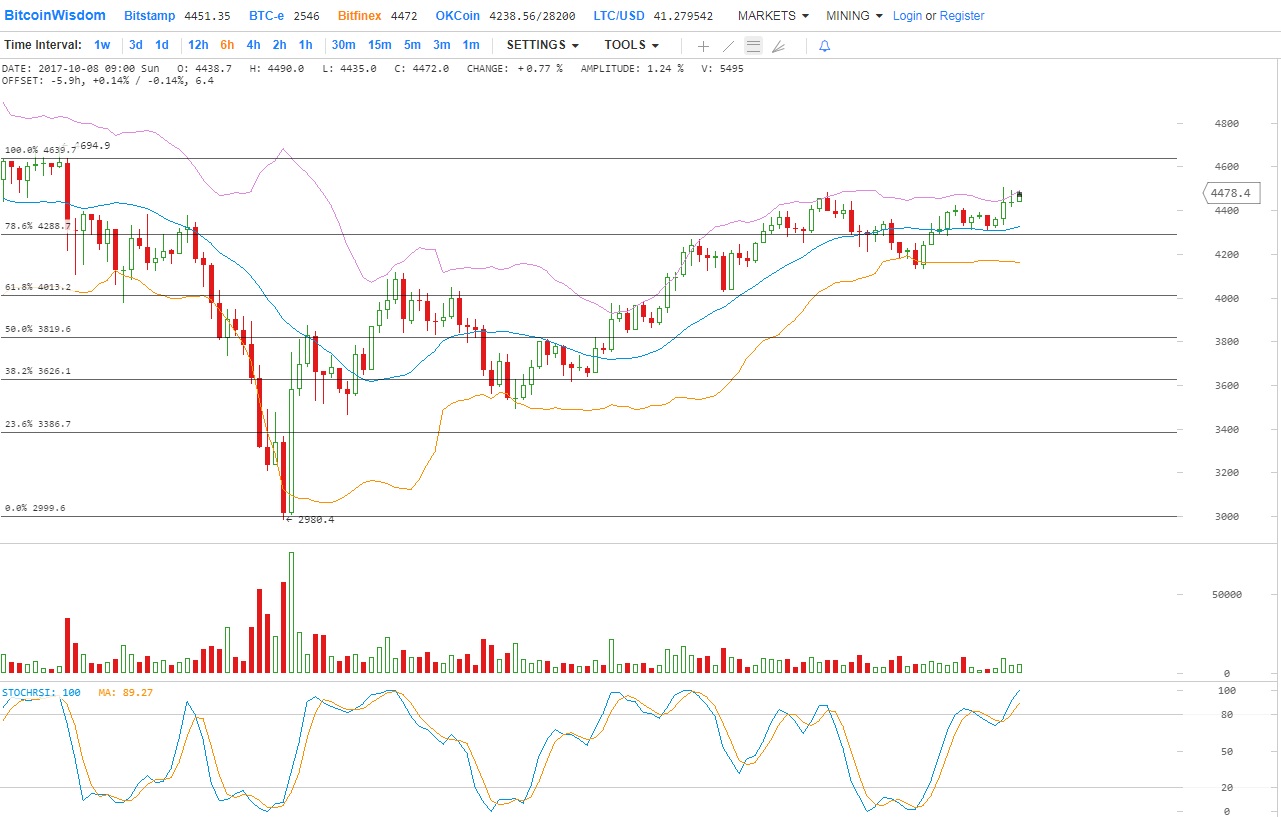Open the Bitfinex market
The image size is (1281, 817).
pyautogui.click(x=360, y=16)
